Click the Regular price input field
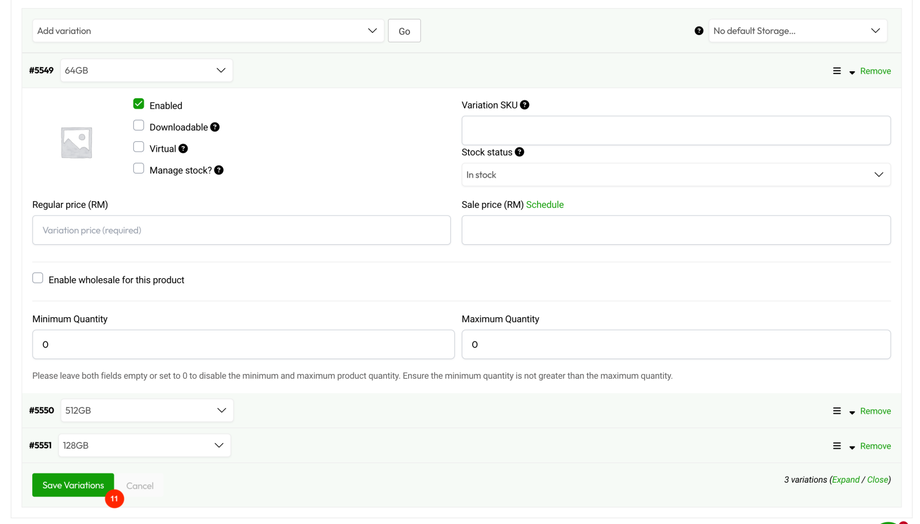Viewport: 920px width, 524px height. click(241, 230)
